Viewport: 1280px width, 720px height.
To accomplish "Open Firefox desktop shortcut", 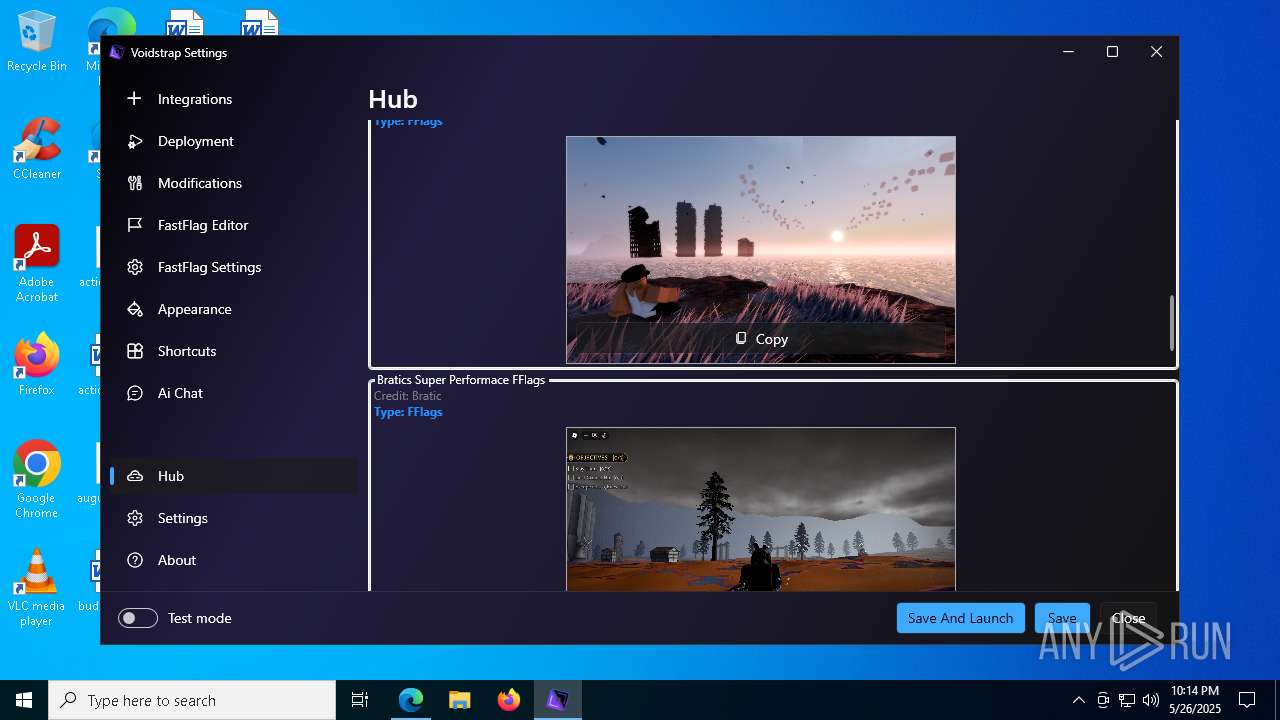I will [x=37, y=364].
